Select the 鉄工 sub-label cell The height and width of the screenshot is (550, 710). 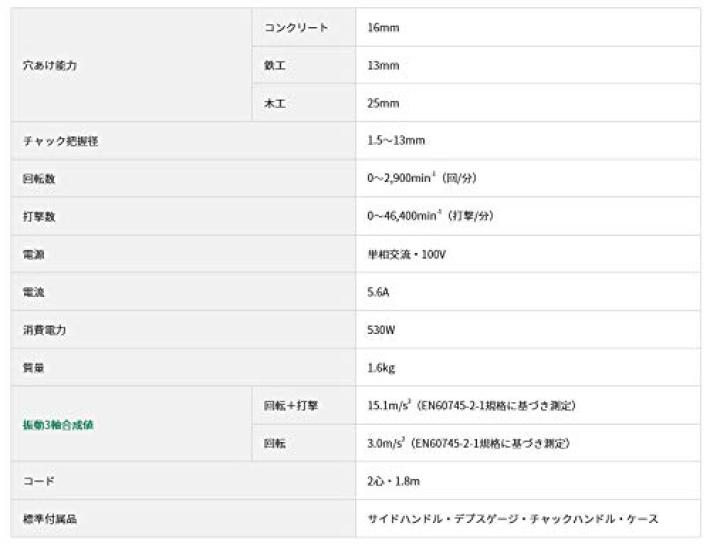coord(275,65)
